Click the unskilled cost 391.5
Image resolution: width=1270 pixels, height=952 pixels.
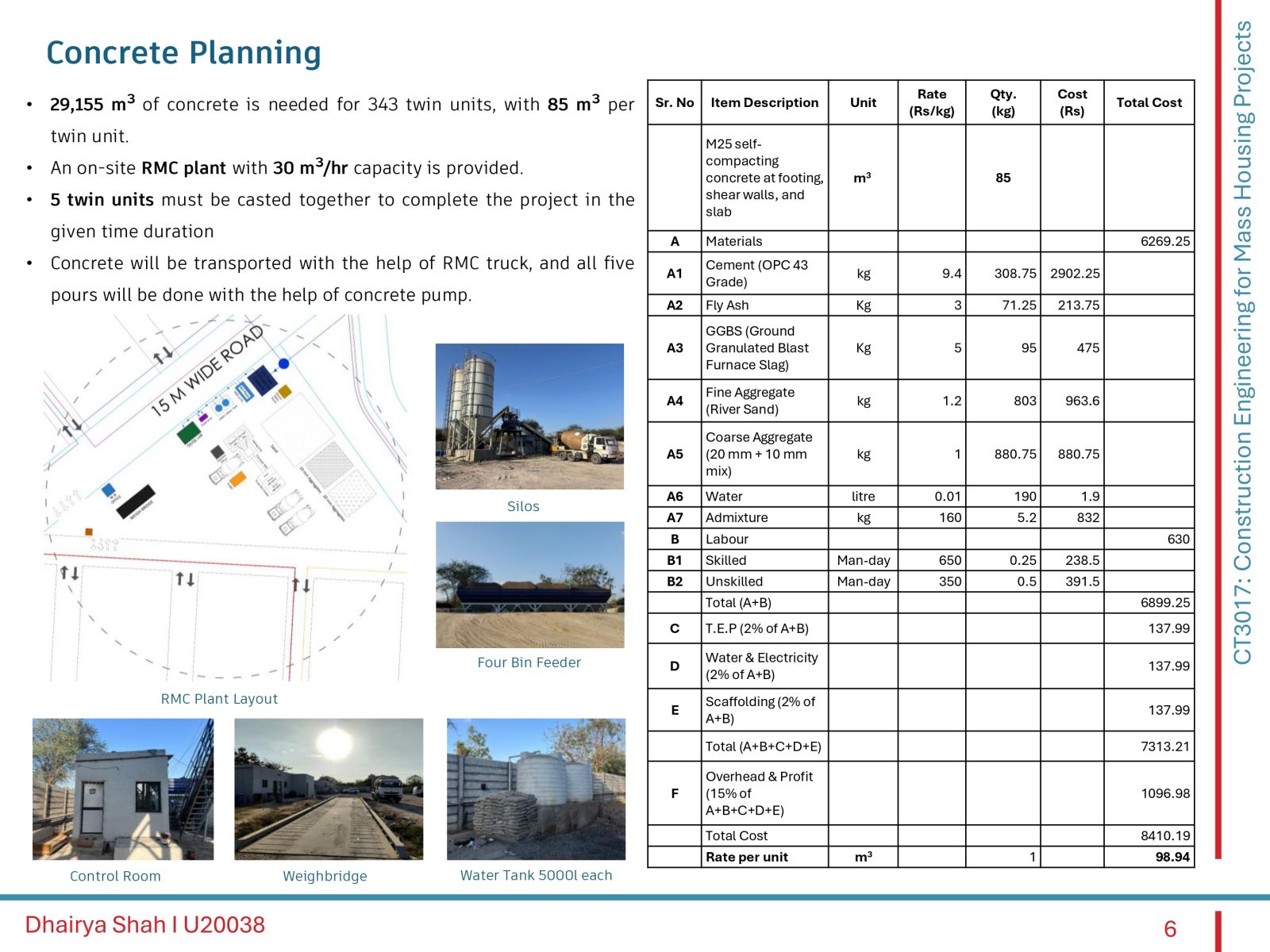1082,582
